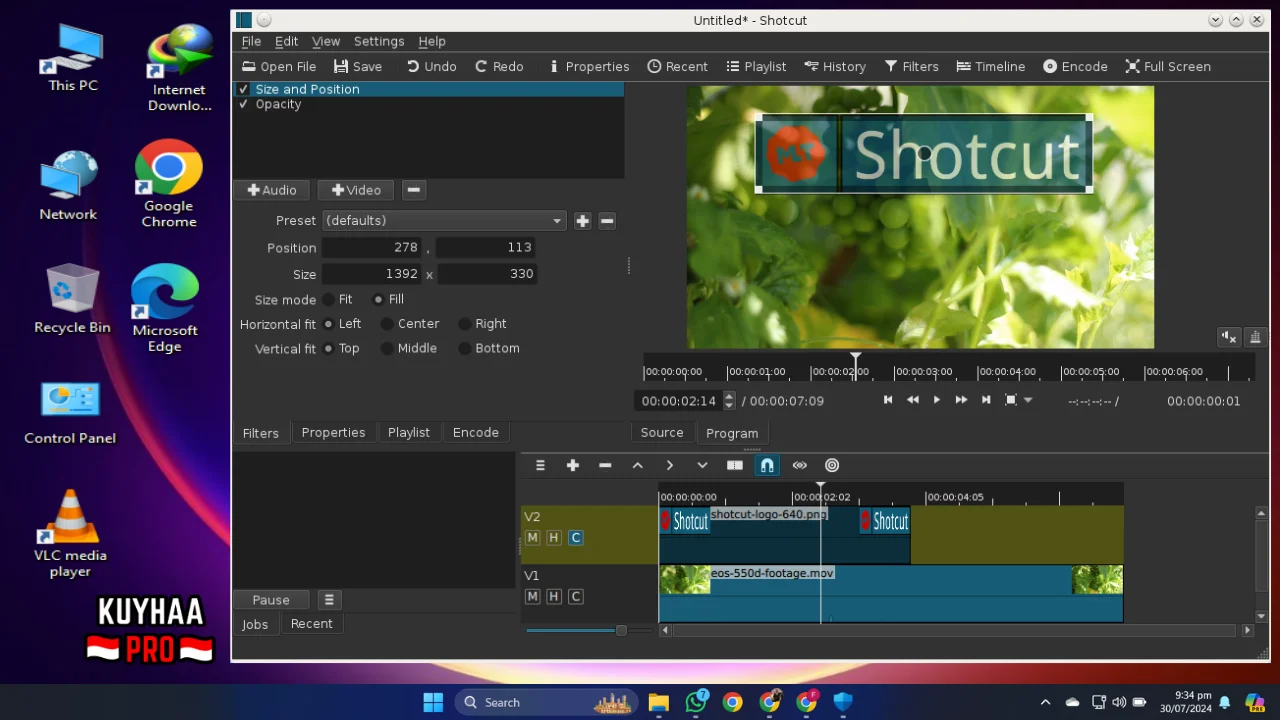The width and height of the screenshot is (1280, 720).
Task: Open the timeline hamburger menu
Action: [540, 465]
